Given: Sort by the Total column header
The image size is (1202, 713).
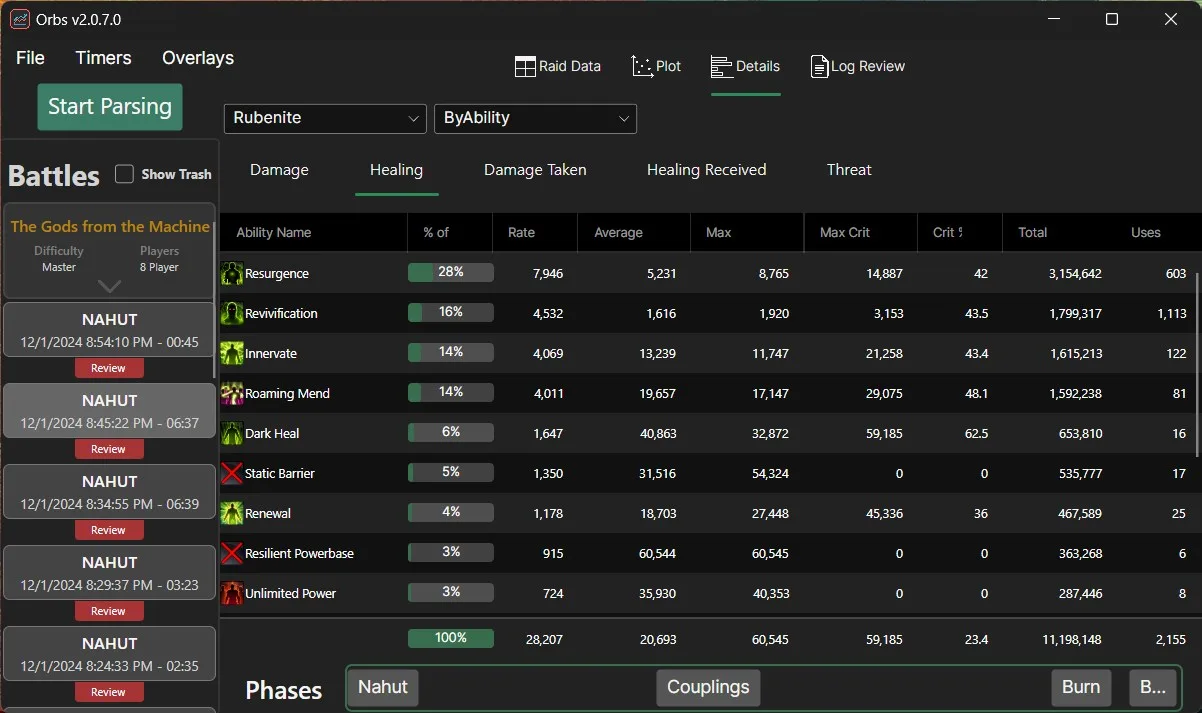Looking at the screenshot, I should 1033,232.
